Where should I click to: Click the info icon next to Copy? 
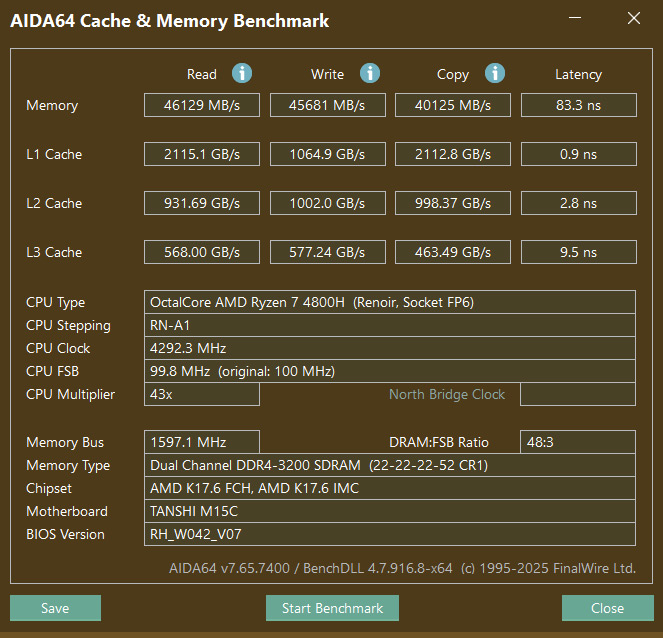[495, 73]
